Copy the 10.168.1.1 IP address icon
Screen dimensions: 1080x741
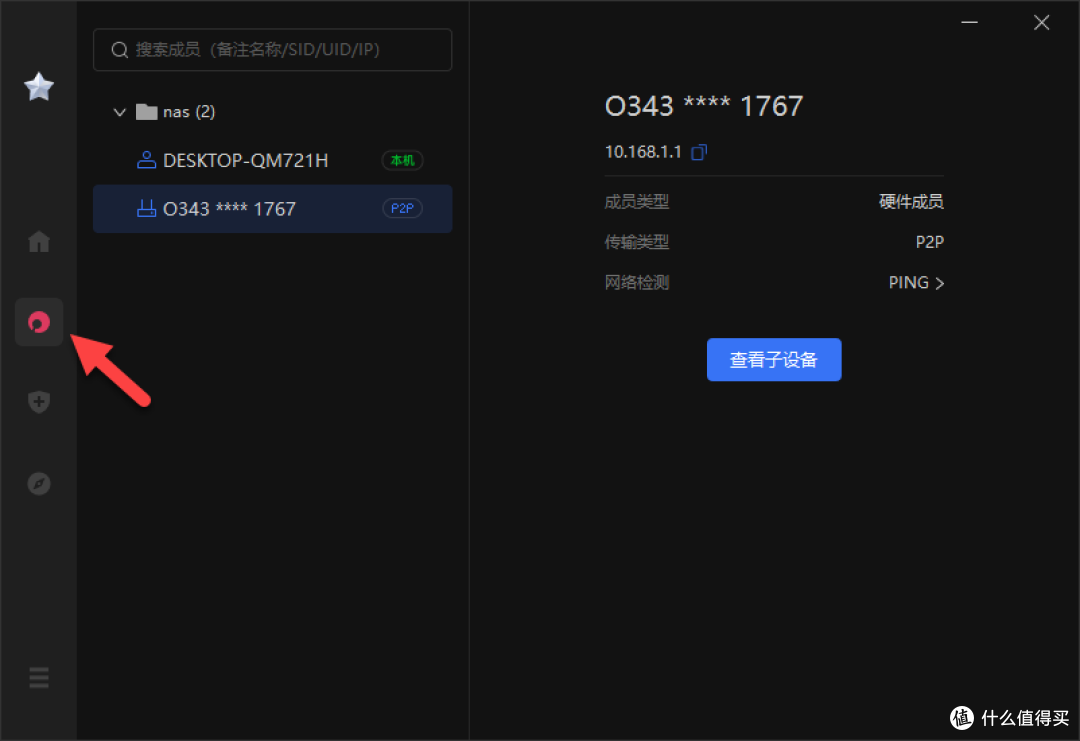(x=699, y=152)
